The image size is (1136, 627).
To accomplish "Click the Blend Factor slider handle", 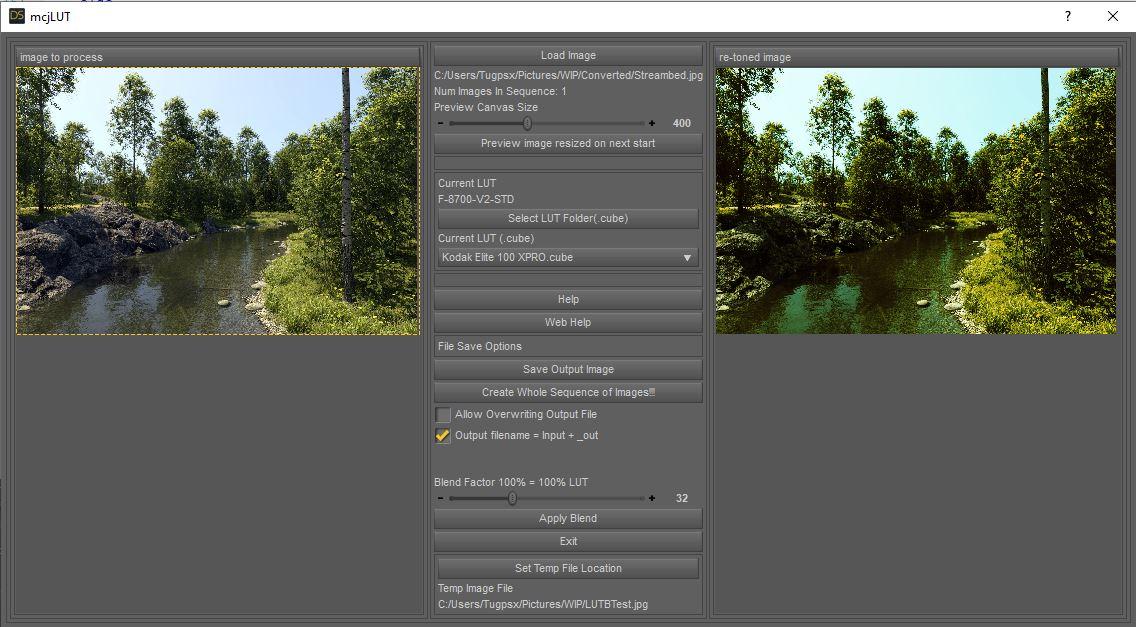I will pyautogui.click(x=512, y=499).
